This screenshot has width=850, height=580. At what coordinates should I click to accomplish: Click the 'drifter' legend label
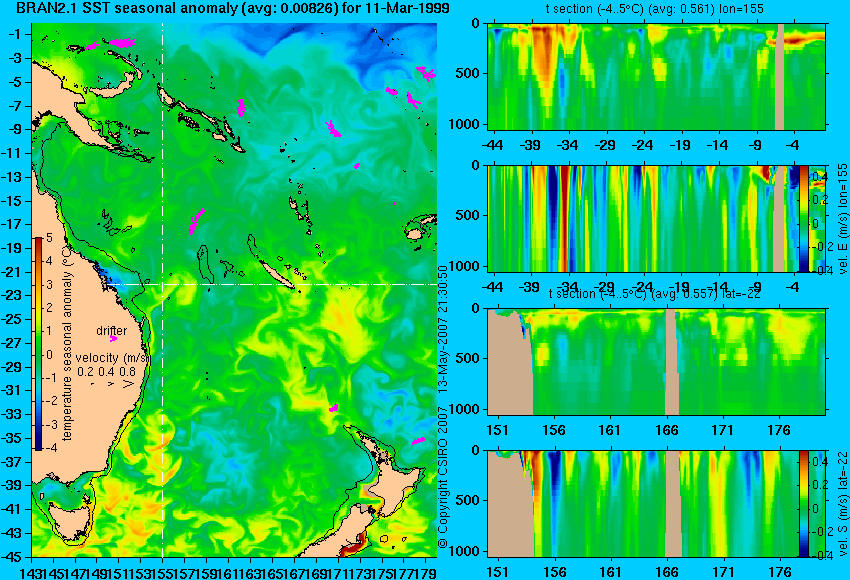[x=112, y=330]
